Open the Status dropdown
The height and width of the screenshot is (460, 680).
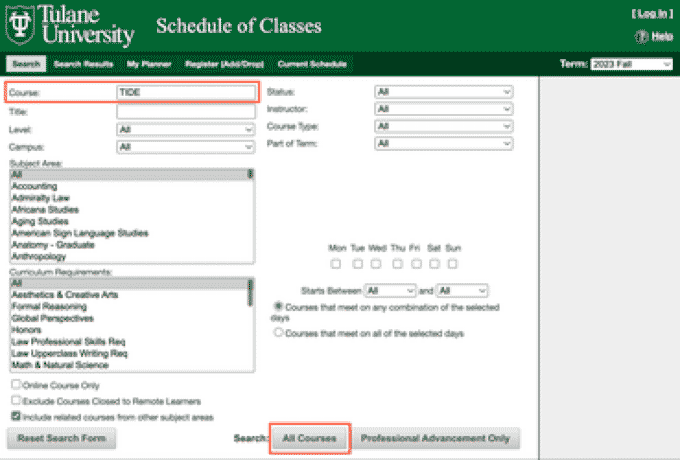tap(444, 92)
